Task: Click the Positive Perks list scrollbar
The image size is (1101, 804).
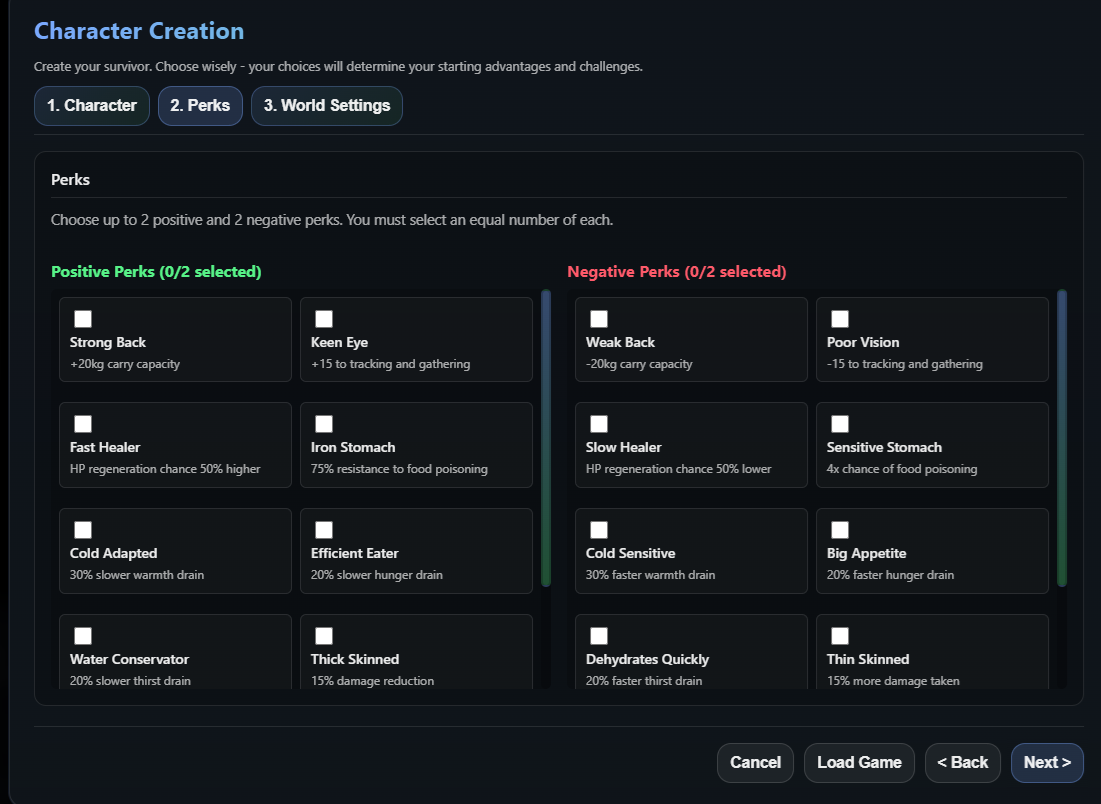Action: pyautogui.click(x=546, y=438)
